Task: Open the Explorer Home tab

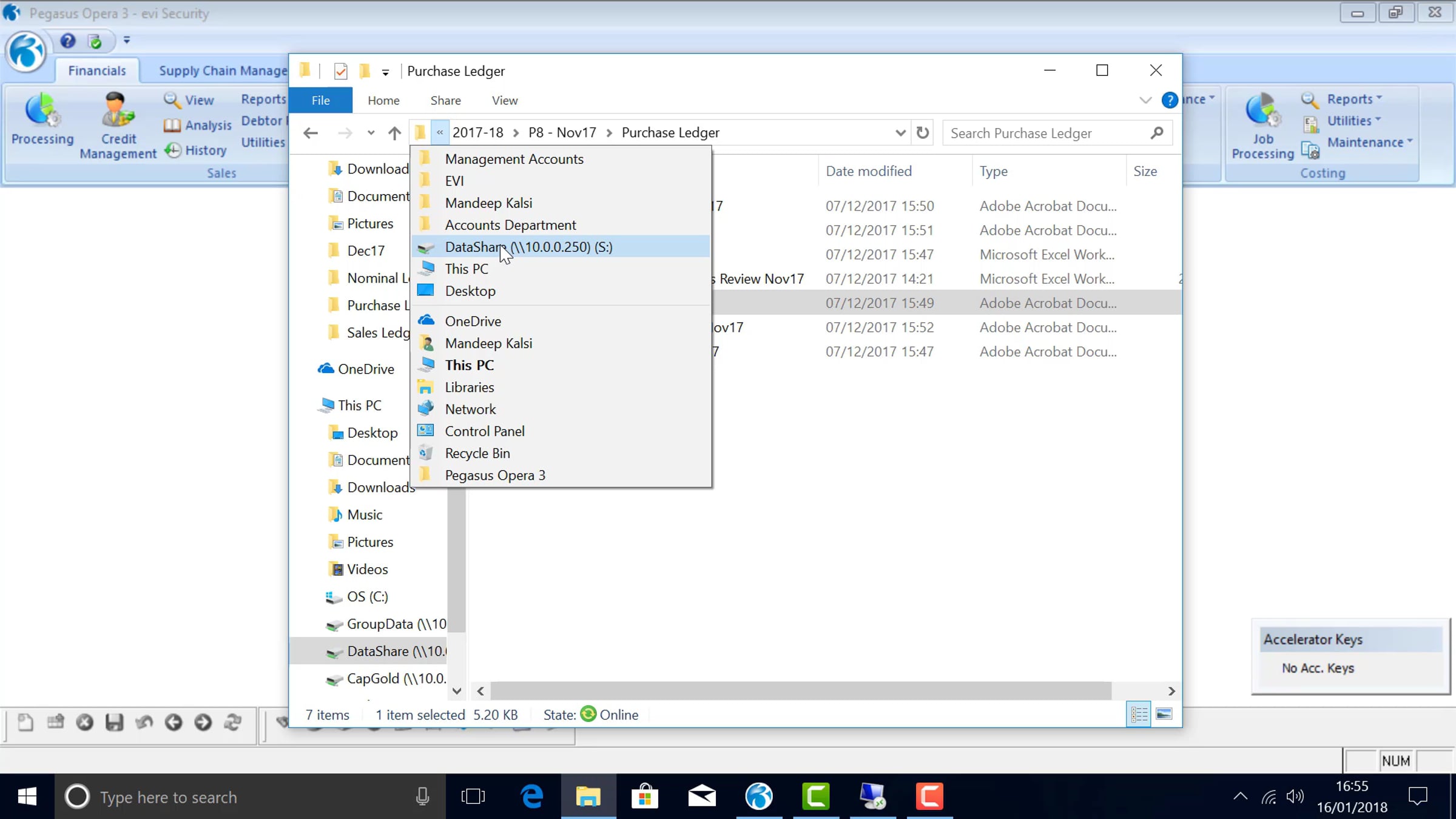Action: pyautogui.click(x=383, y=100)
